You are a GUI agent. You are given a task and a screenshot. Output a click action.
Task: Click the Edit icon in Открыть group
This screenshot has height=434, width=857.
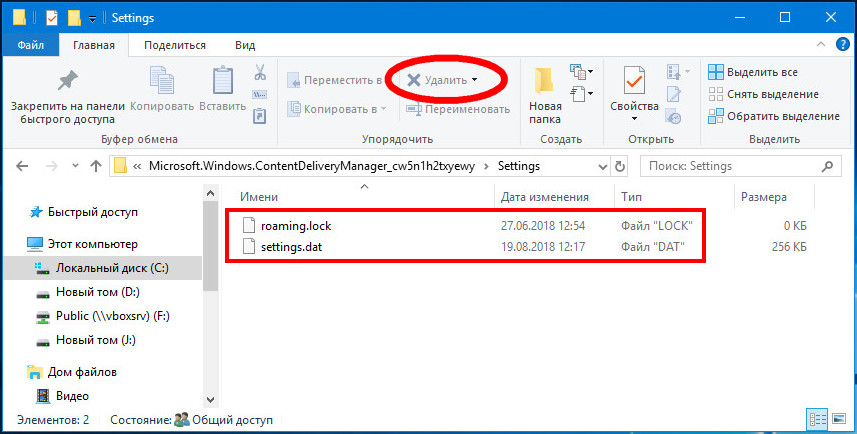point(673,94)
